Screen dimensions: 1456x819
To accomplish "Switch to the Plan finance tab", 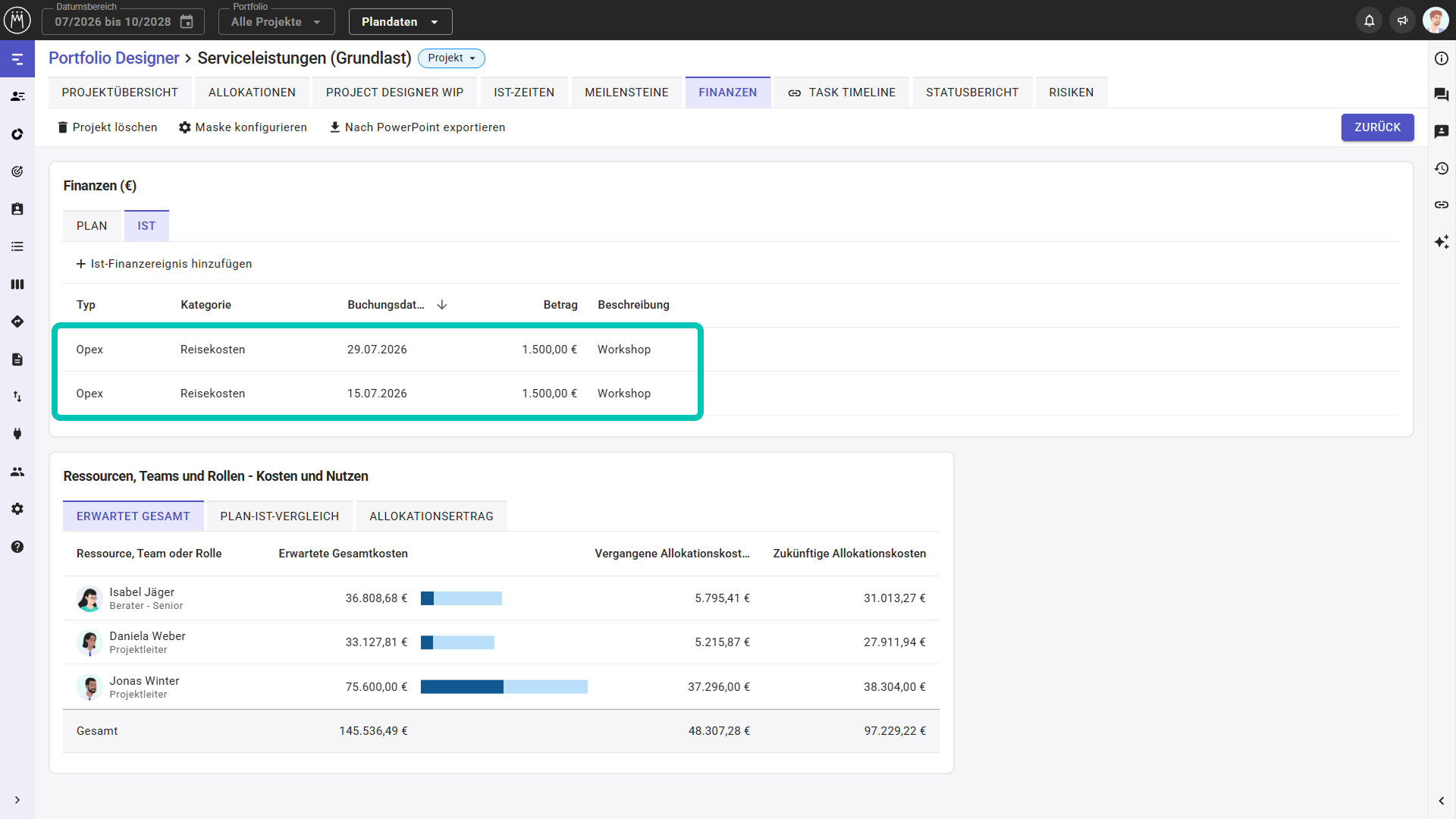I will (92, 226).
